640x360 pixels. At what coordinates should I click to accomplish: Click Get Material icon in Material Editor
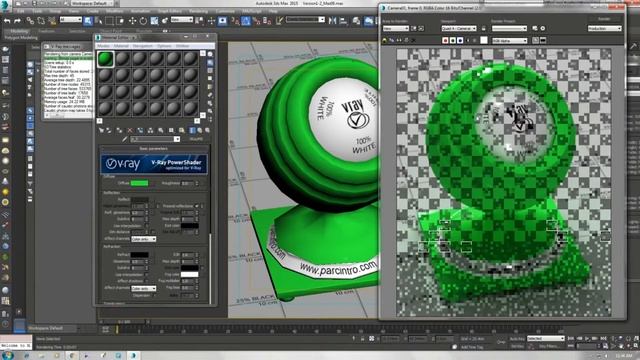click(x=101, y=130)
